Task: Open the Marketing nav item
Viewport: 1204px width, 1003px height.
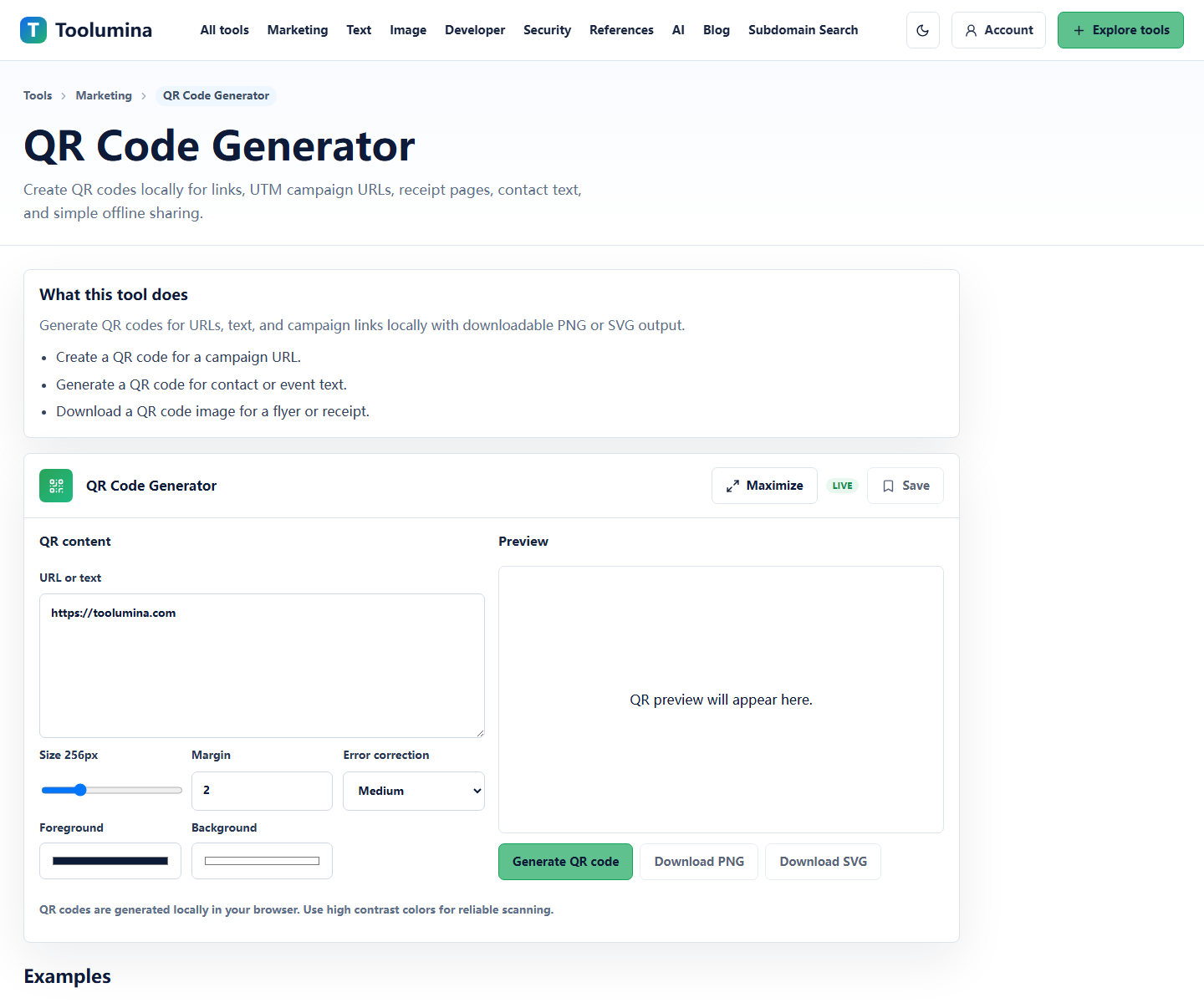Action: [x=298, y=30]
